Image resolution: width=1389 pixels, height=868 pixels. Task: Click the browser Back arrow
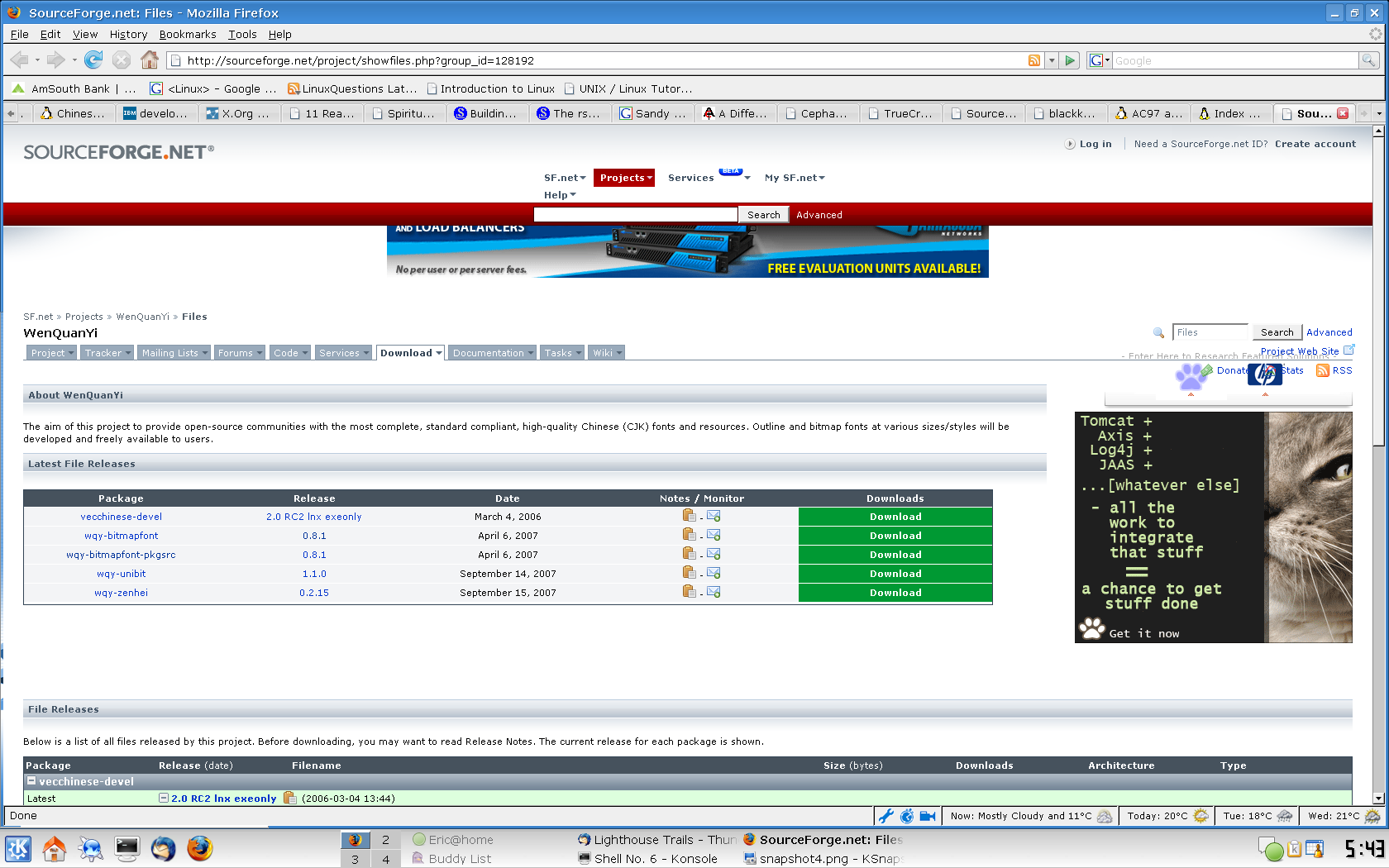pyautogui.click(x=19, y=60)
